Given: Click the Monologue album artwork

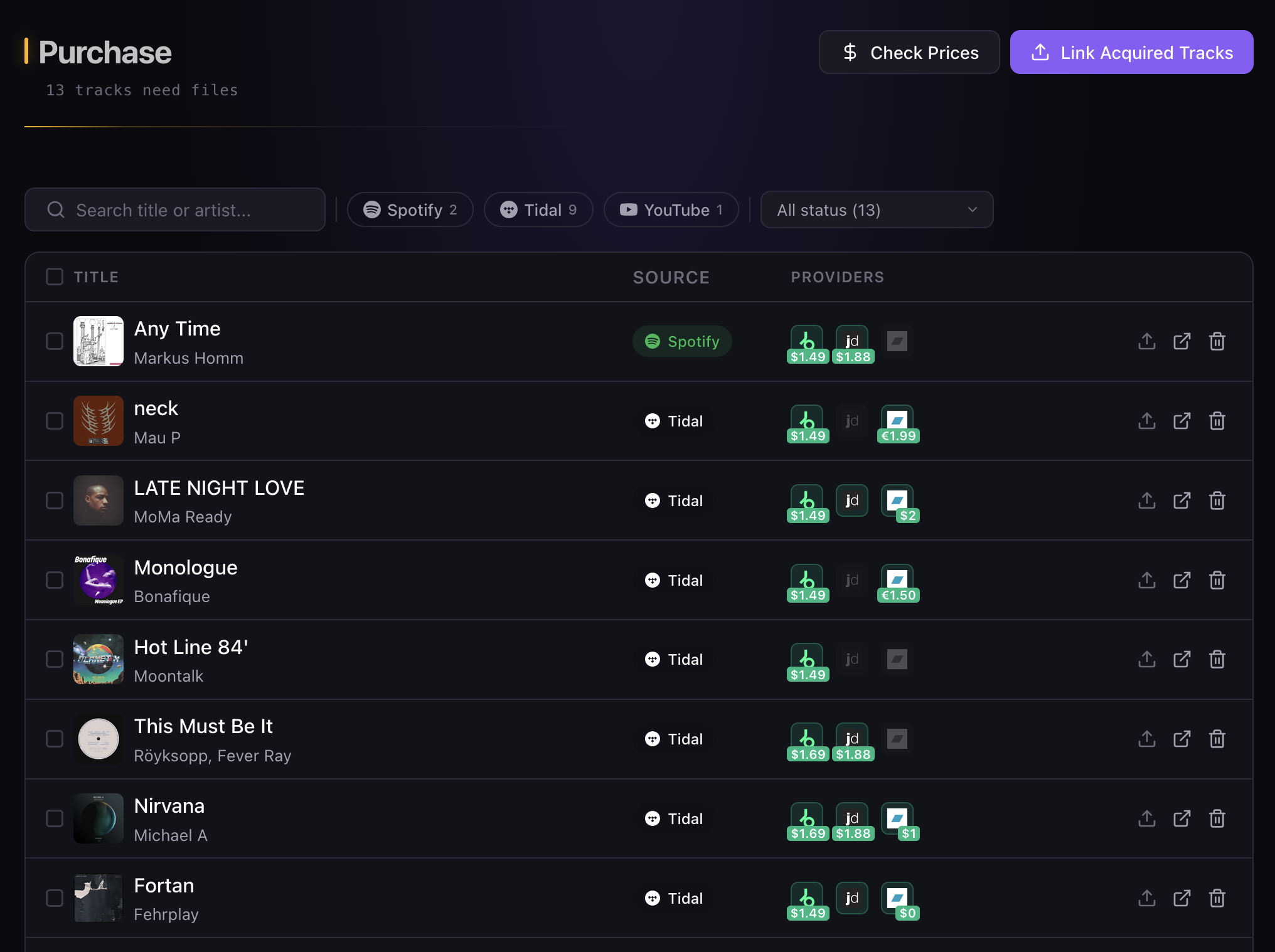Looking at the screenshot, I should 99,580.
